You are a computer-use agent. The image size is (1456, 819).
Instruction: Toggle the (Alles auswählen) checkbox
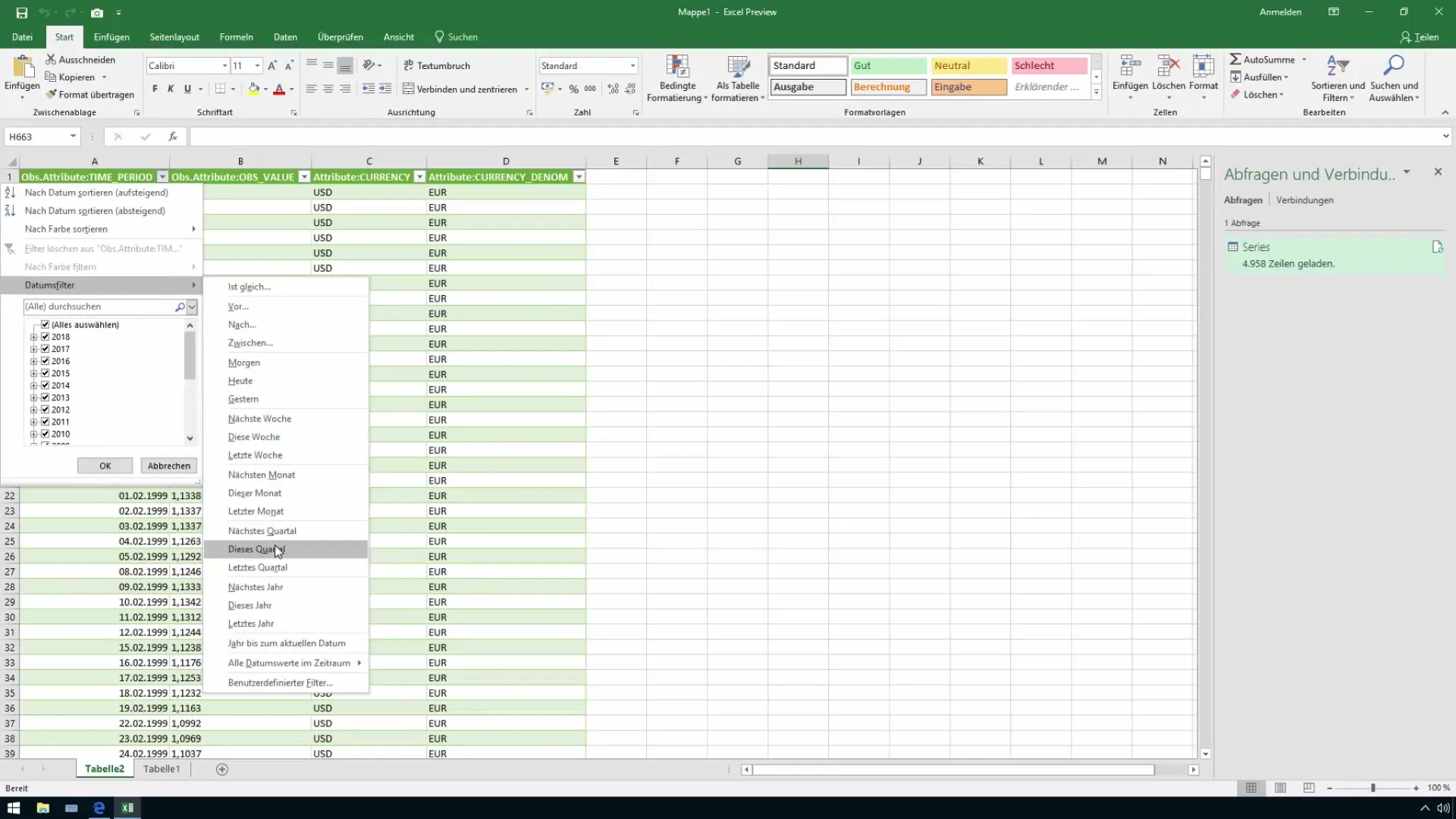[x=45, y=325]
